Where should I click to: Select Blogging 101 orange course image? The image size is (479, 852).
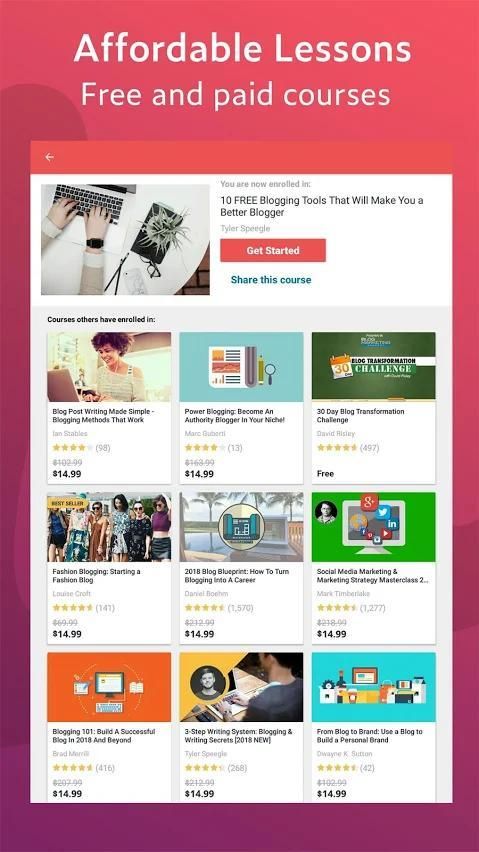(x=109, y=687)
